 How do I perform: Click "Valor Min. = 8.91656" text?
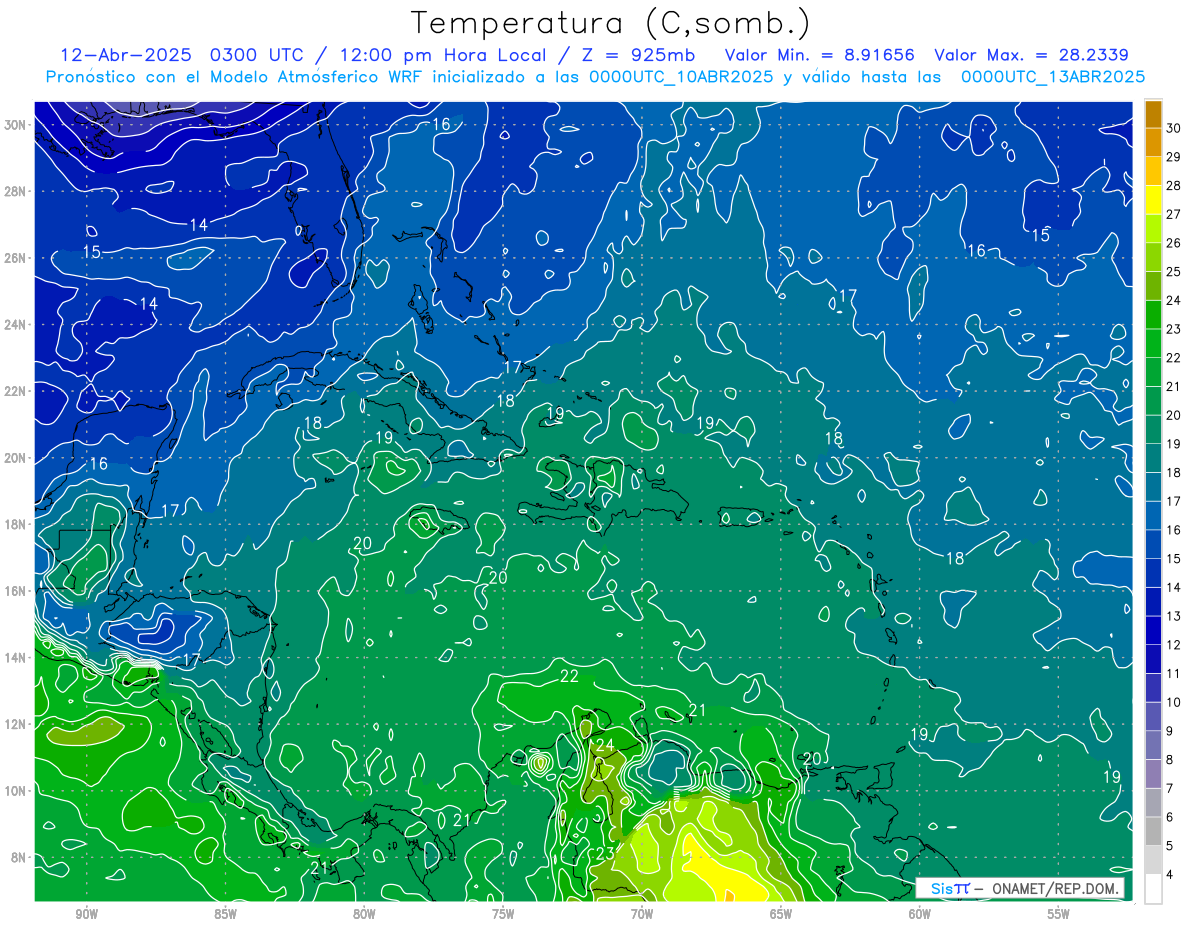(x=820, y=55)
